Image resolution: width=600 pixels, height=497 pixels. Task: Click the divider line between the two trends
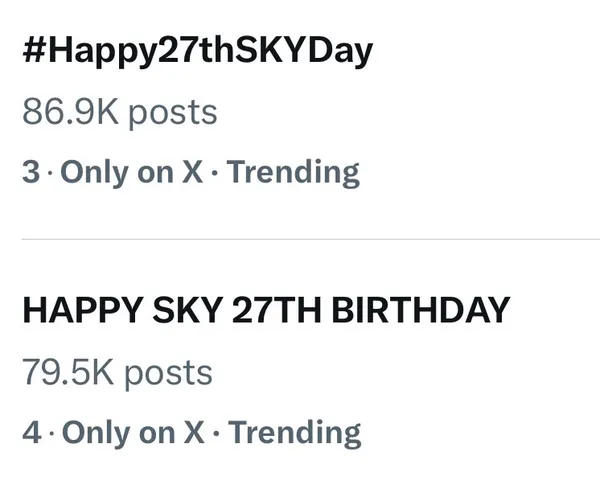click(x=300, y=239)
